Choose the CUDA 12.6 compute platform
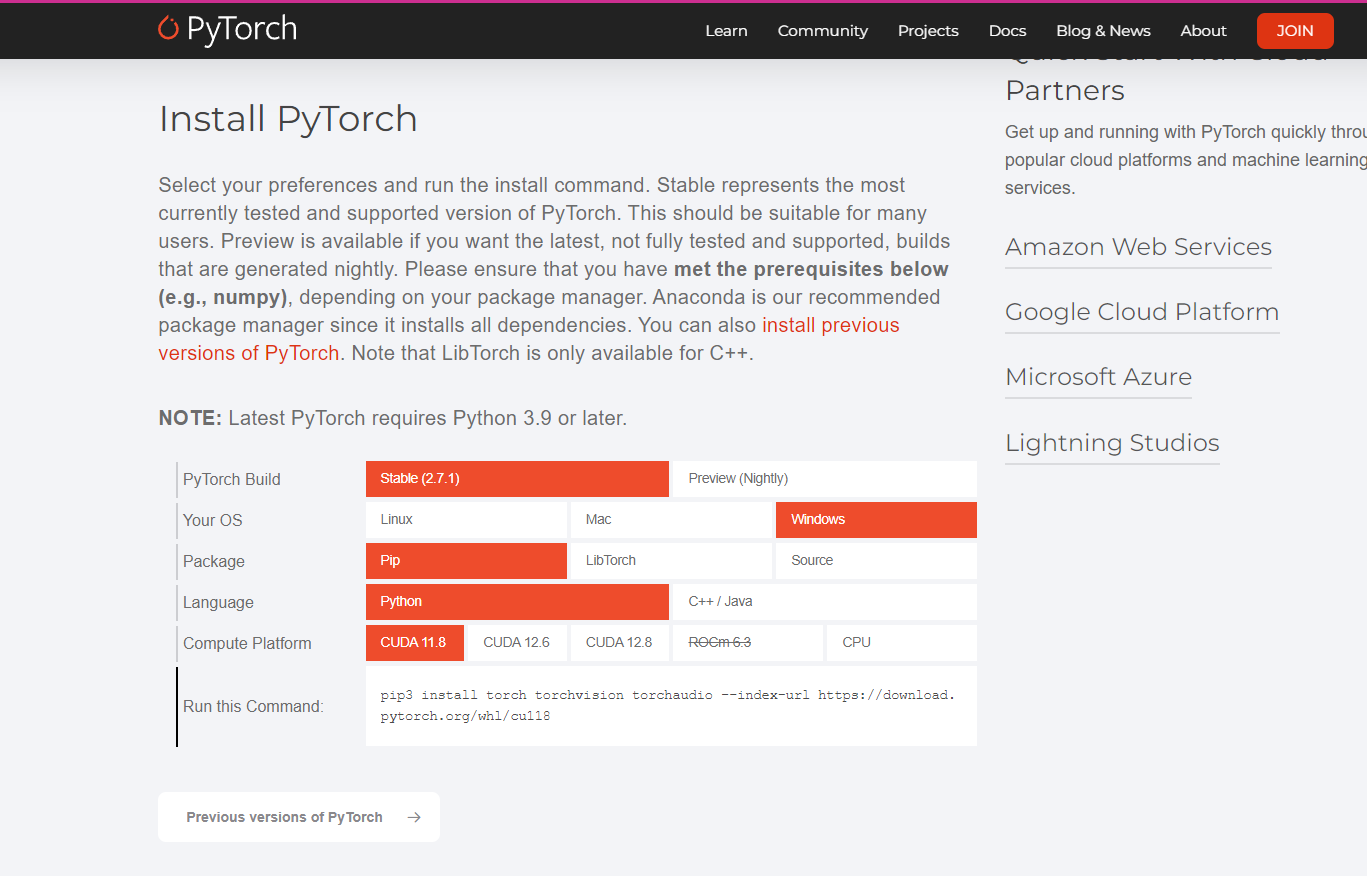This screenshot has width=1367, height=876. point(517,643)
